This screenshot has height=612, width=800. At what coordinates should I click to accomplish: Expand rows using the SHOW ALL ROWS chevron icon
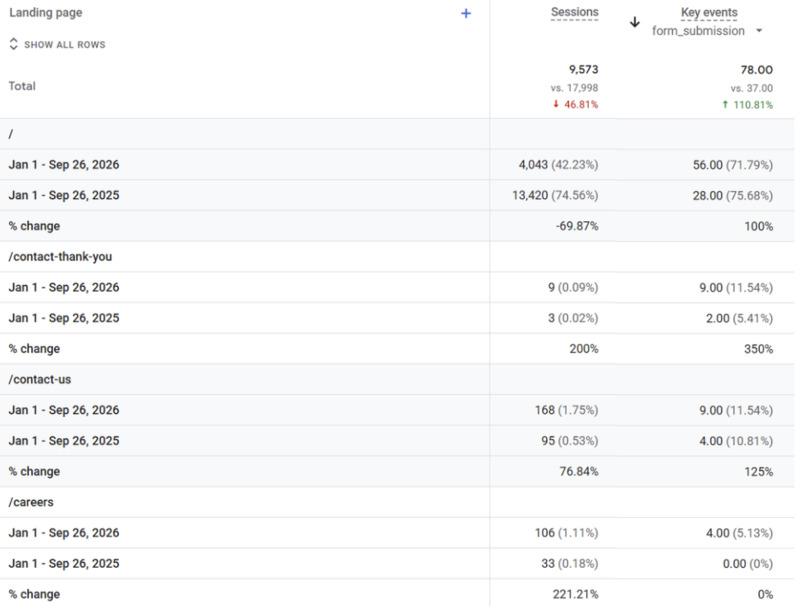[14, 44]
